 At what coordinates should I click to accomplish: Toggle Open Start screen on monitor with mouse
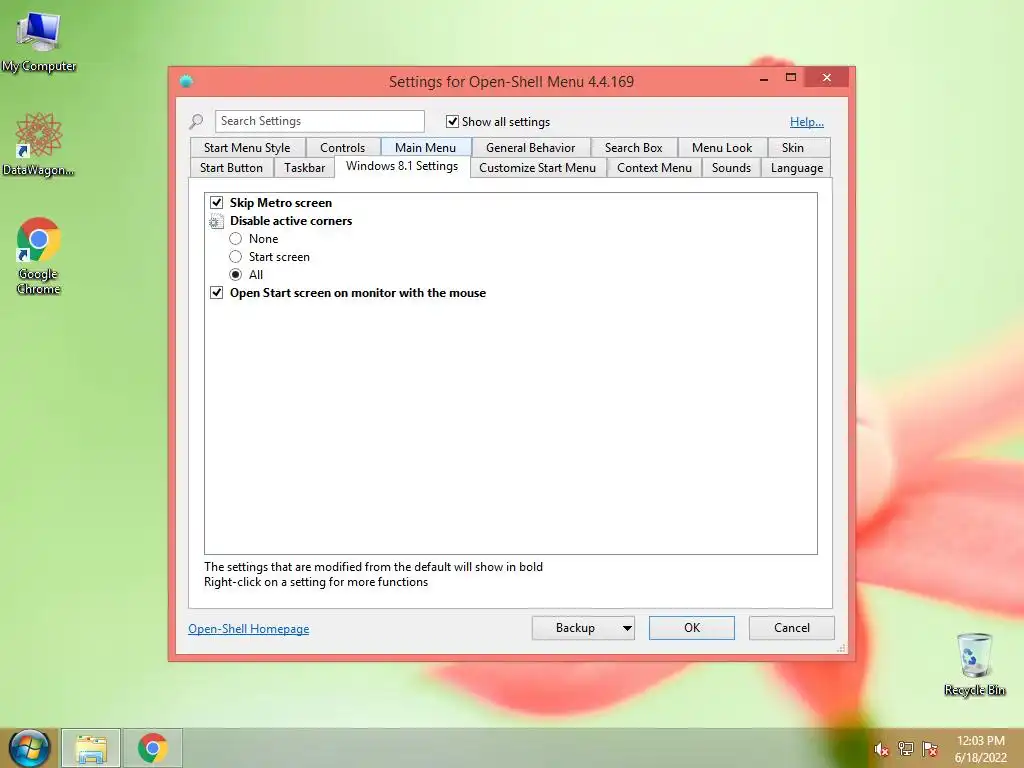tap(217, 293)
